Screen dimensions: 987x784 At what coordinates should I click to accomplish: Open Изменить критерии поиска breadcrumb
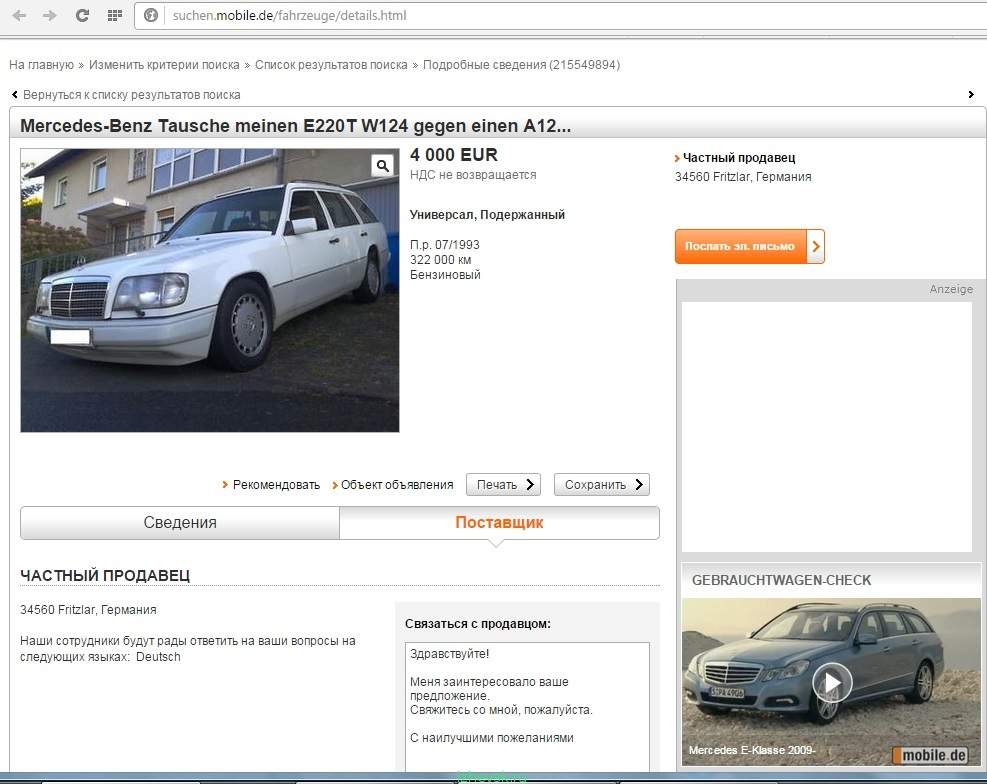pyautogui.click(x=164, y=65)
